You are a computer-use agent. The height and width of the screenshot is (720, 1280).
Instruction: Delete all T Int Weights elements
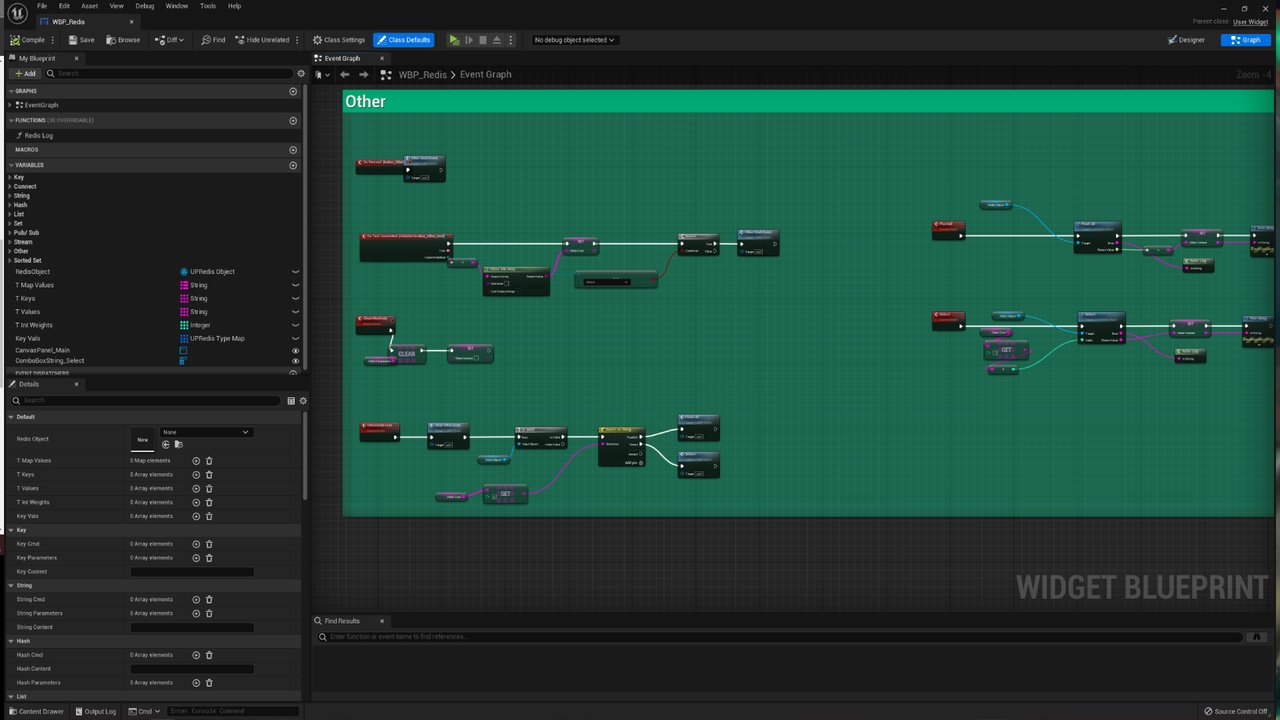point(209,502)
